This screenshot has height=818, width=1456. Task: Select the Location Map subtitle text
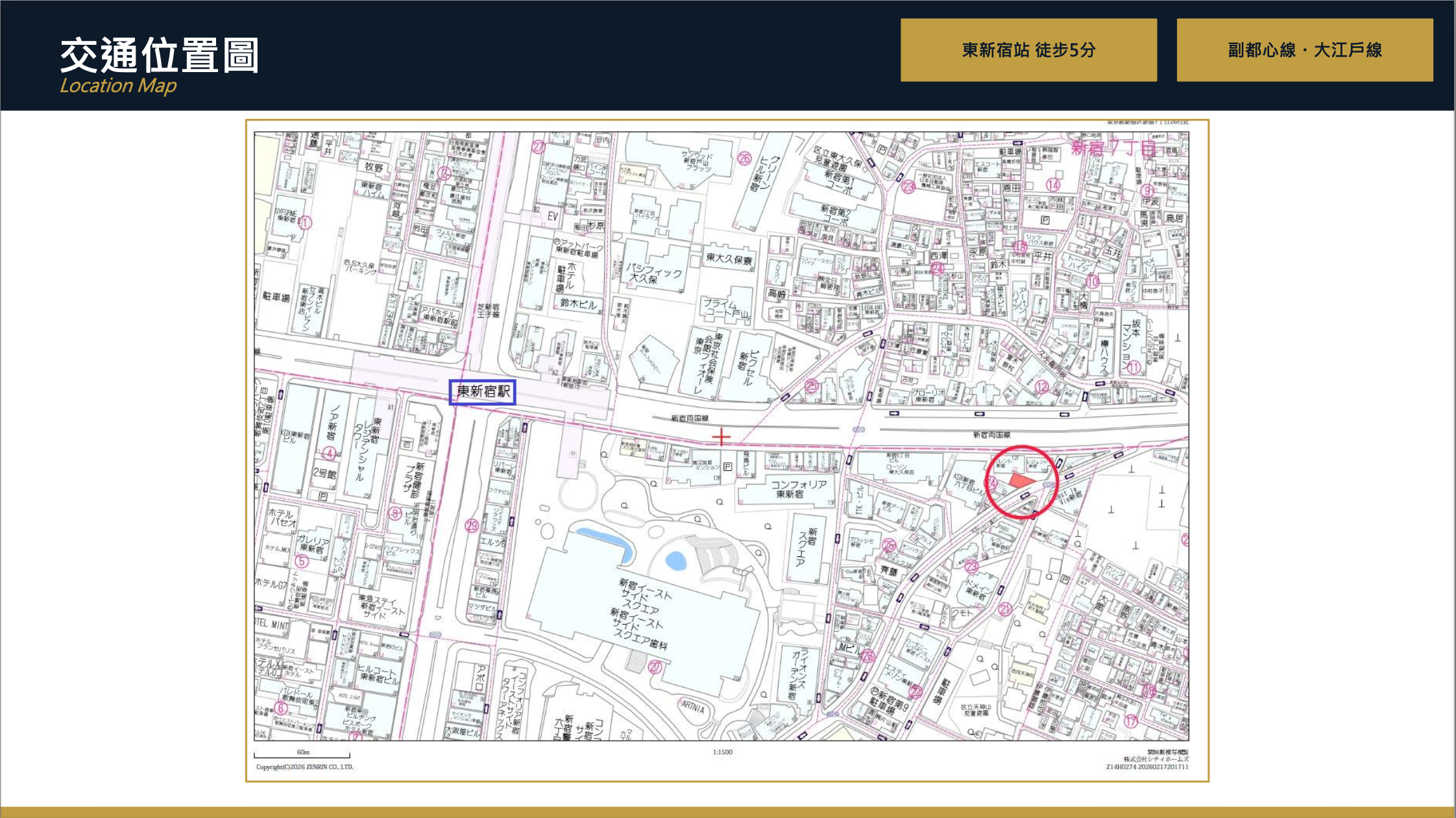118,86
